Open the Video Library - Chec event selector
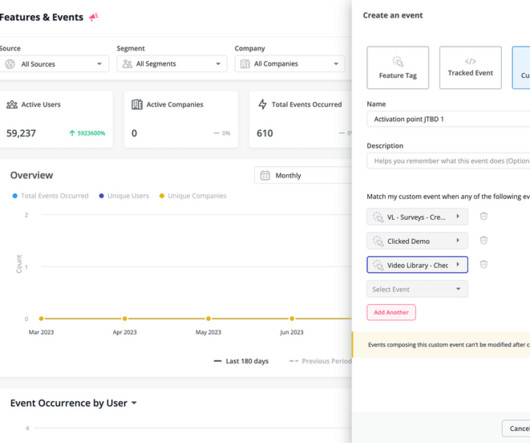The image size is (530, 443). (x=417, y=265)
